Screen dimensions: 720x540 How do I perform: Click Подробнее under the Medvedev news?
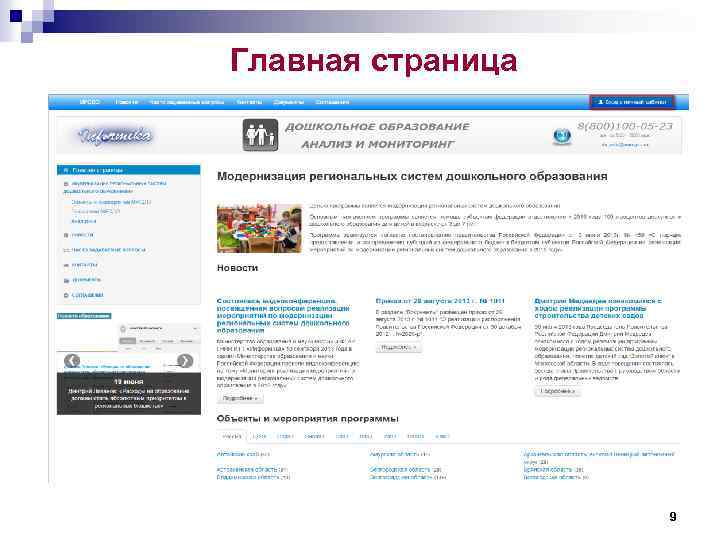pos(557,391)
